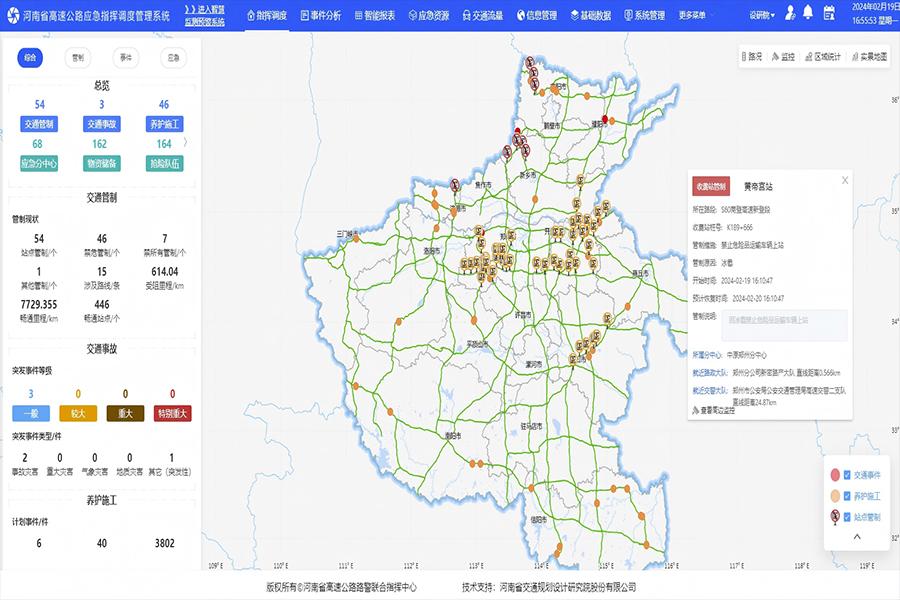
Task: Click the system logo icon at top-left
Action: click(13, 16)
